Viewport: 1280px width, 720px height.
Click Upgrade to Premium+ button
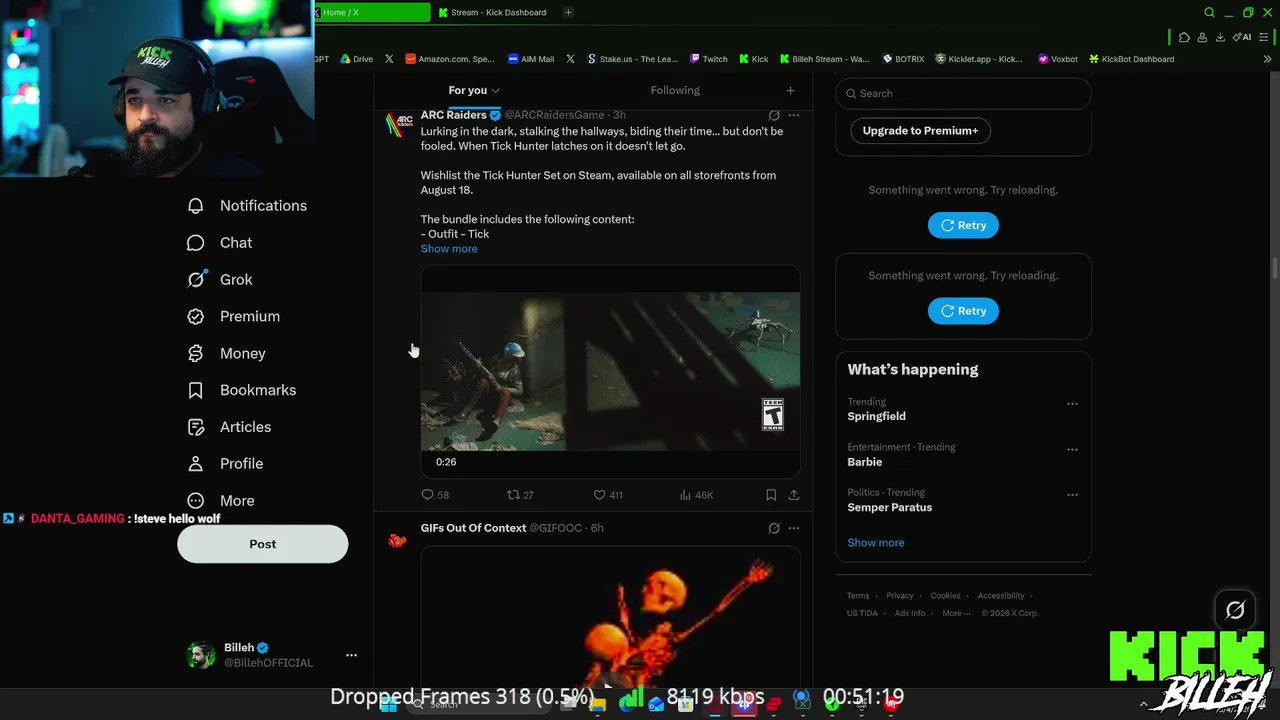pyautogui.click(x=920, y=131)
